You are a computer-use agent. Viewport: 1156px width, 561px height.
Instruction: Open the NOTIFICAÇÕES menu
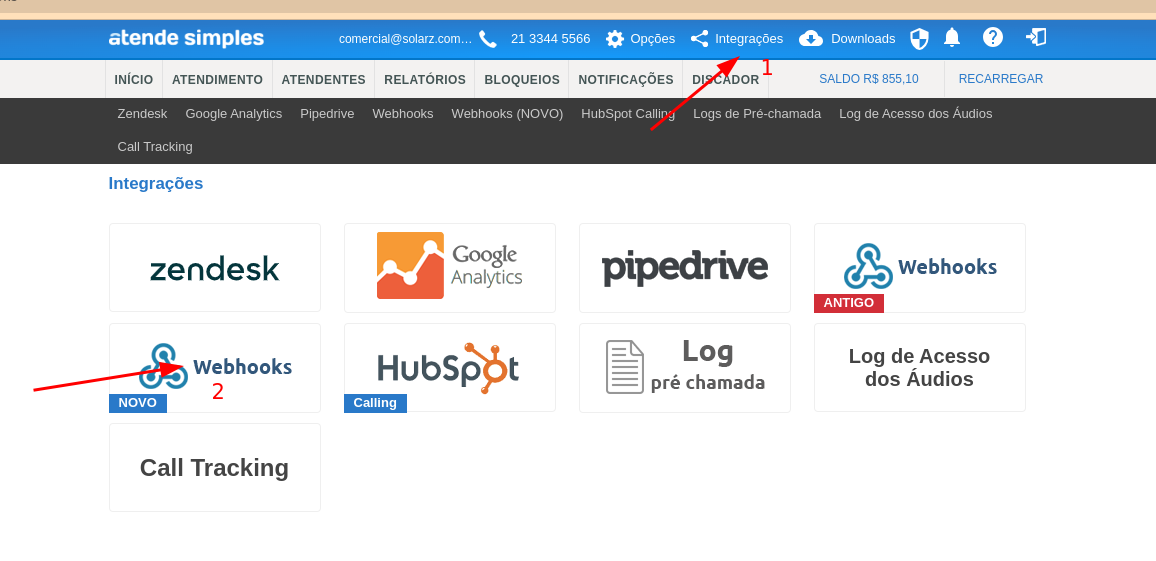click(626, 80)
